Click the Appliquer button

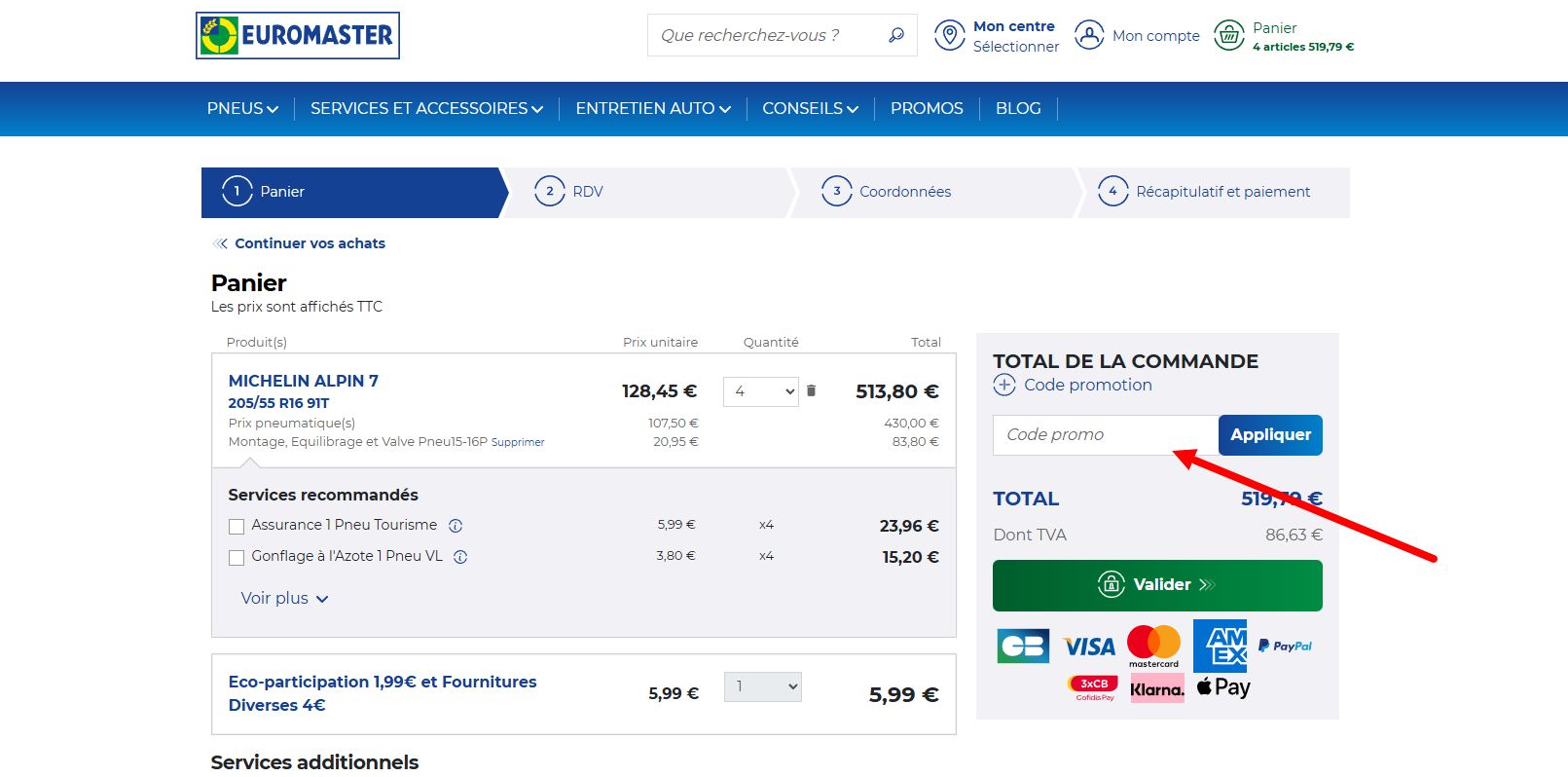[x=1270, y=435]
